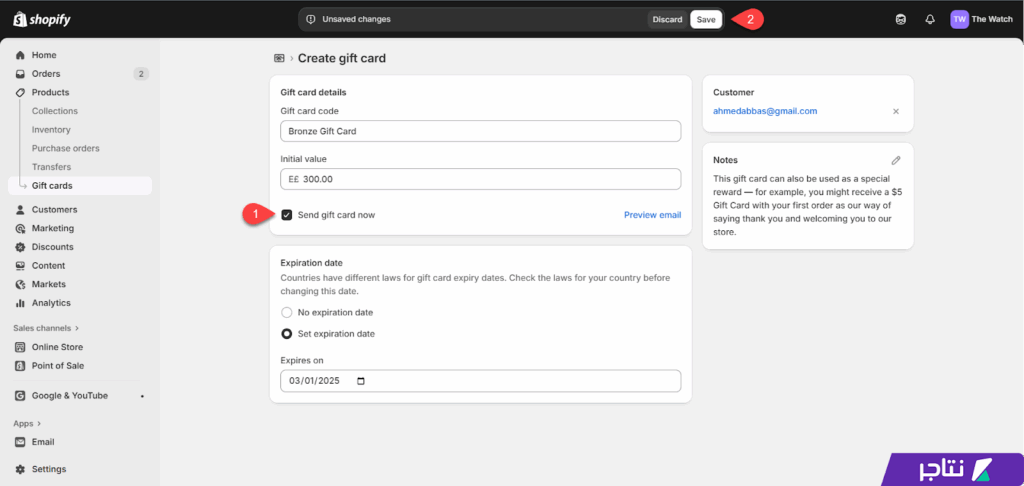Open the notifications bell

[x=930, y=20]
